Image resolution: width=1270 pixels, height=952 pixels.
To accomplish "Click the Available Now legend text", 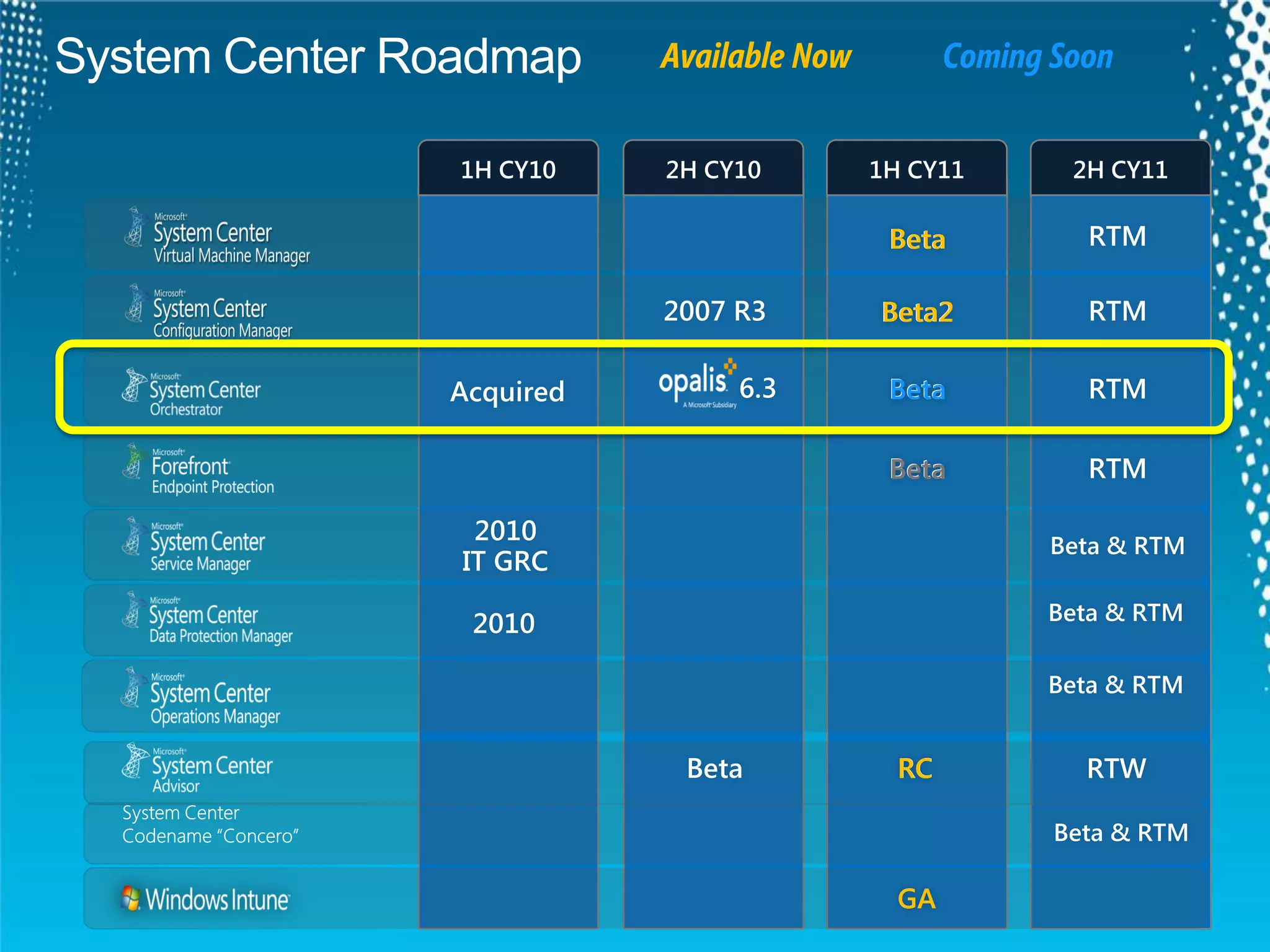I will pos(755,56).
